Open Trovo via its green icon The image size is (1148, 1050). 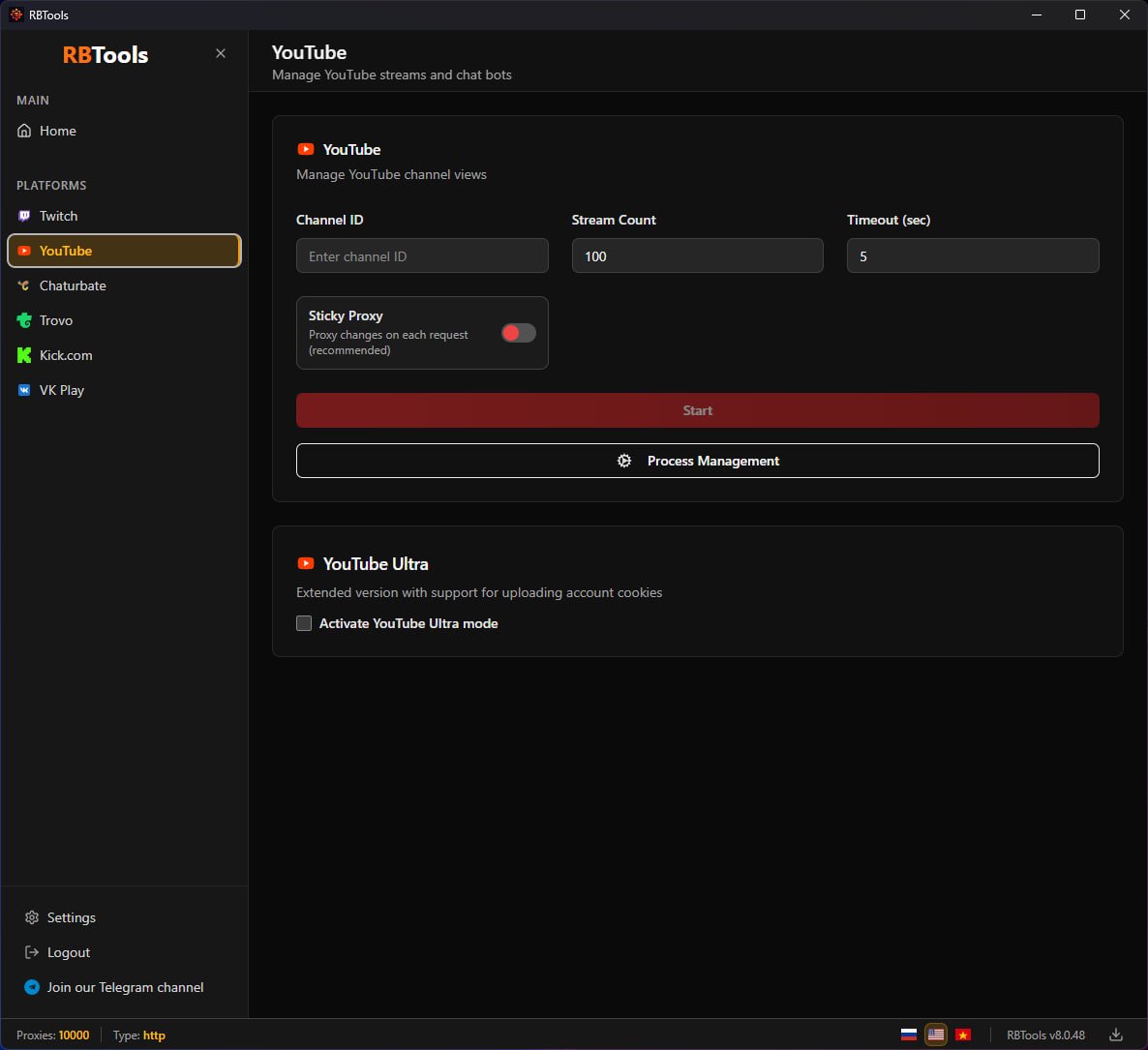click(24, 320)
